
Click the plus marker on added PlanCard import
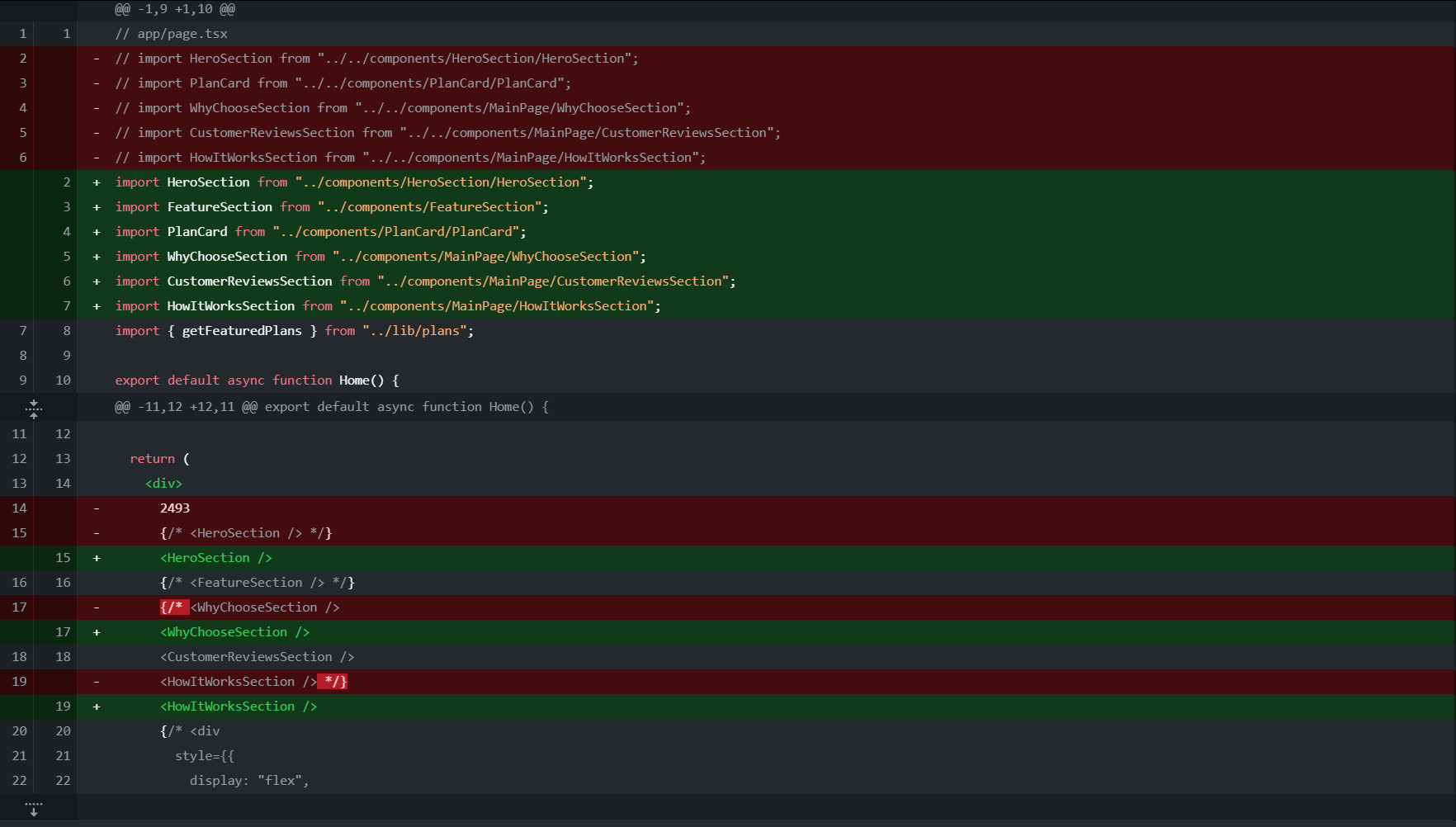click(97, 232)
